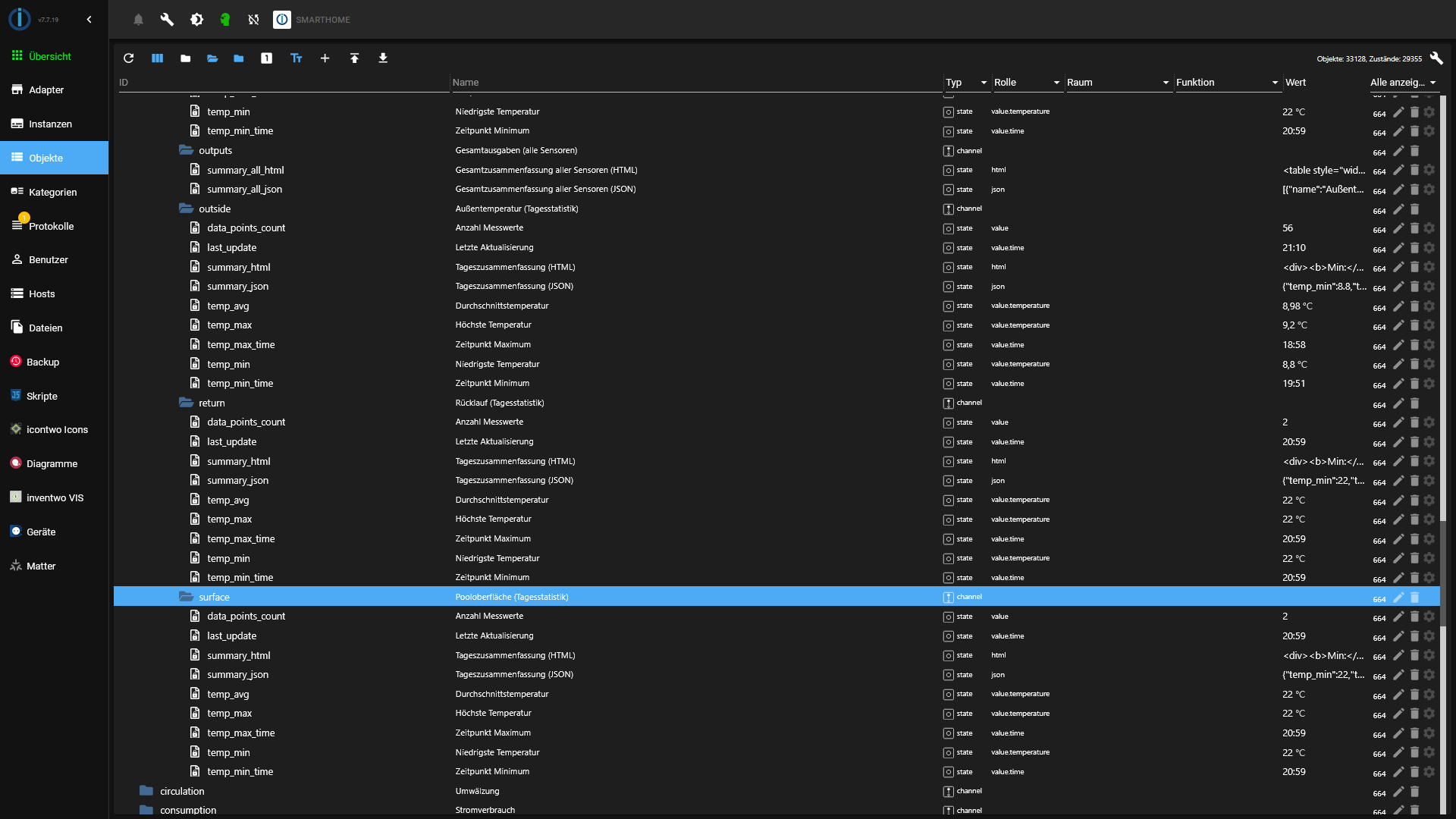Click the expand all nodes folder icon

[212, 58]
